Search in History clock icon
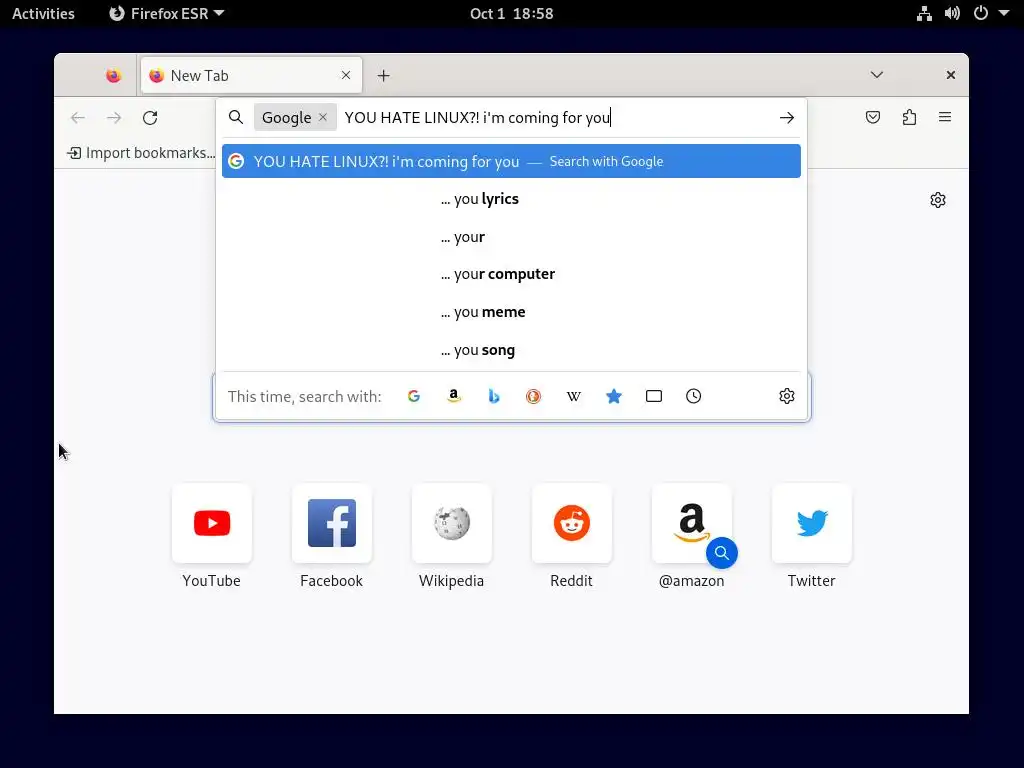This screenshot has width=1024, height=768. pyautogui.click(x=694, y=396)
